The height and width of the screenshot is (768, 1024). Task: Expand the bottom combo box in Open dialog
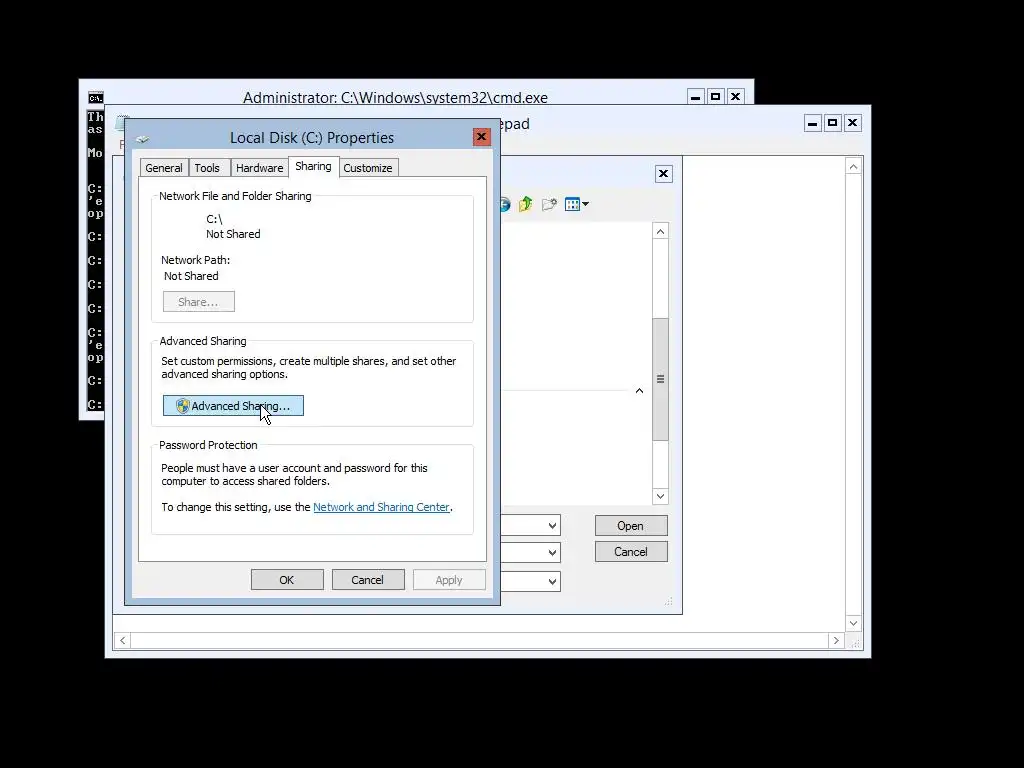tap(552, 581)
